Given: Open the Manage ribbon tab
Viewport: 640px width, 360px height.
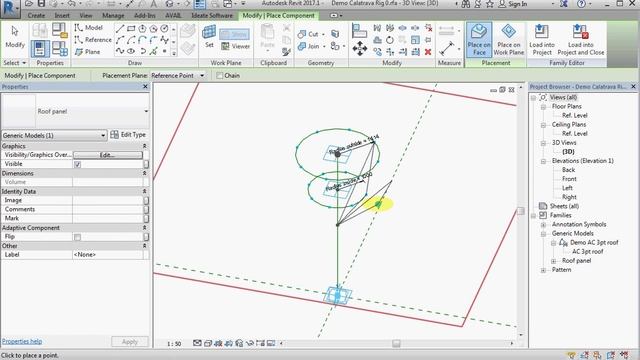Looking at the screenshot, I should (113, 16).
